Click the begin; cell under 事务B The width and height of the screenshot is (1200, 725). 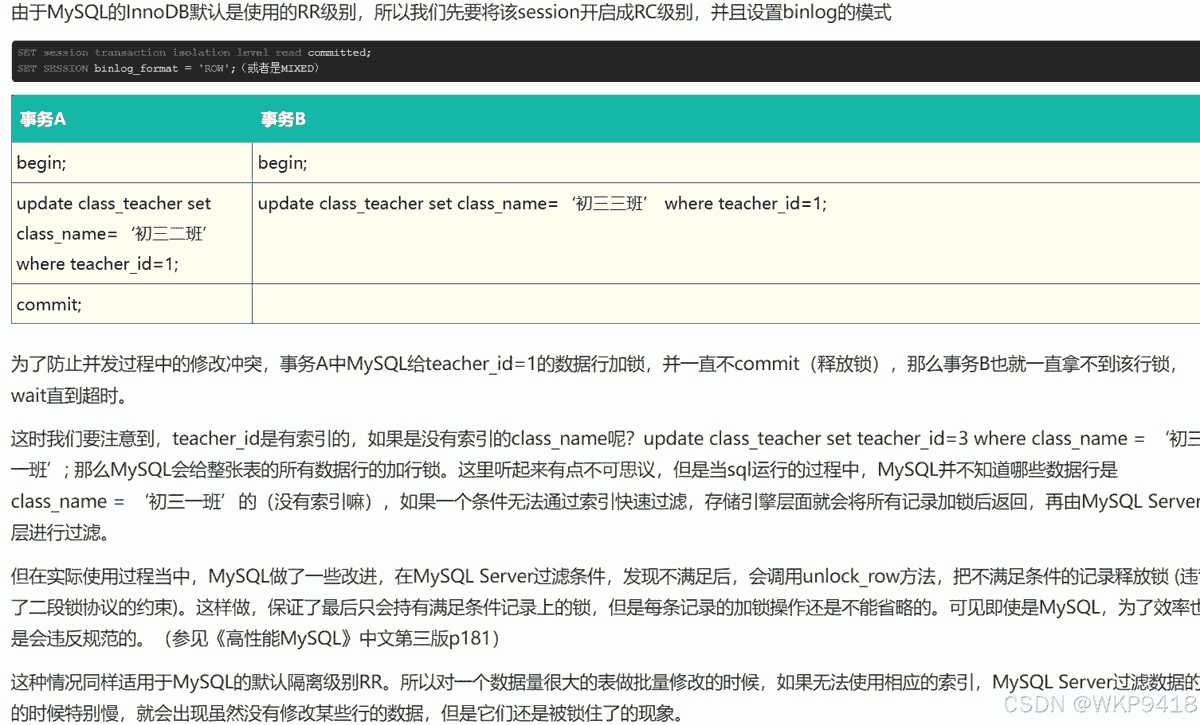coord(283,162)
